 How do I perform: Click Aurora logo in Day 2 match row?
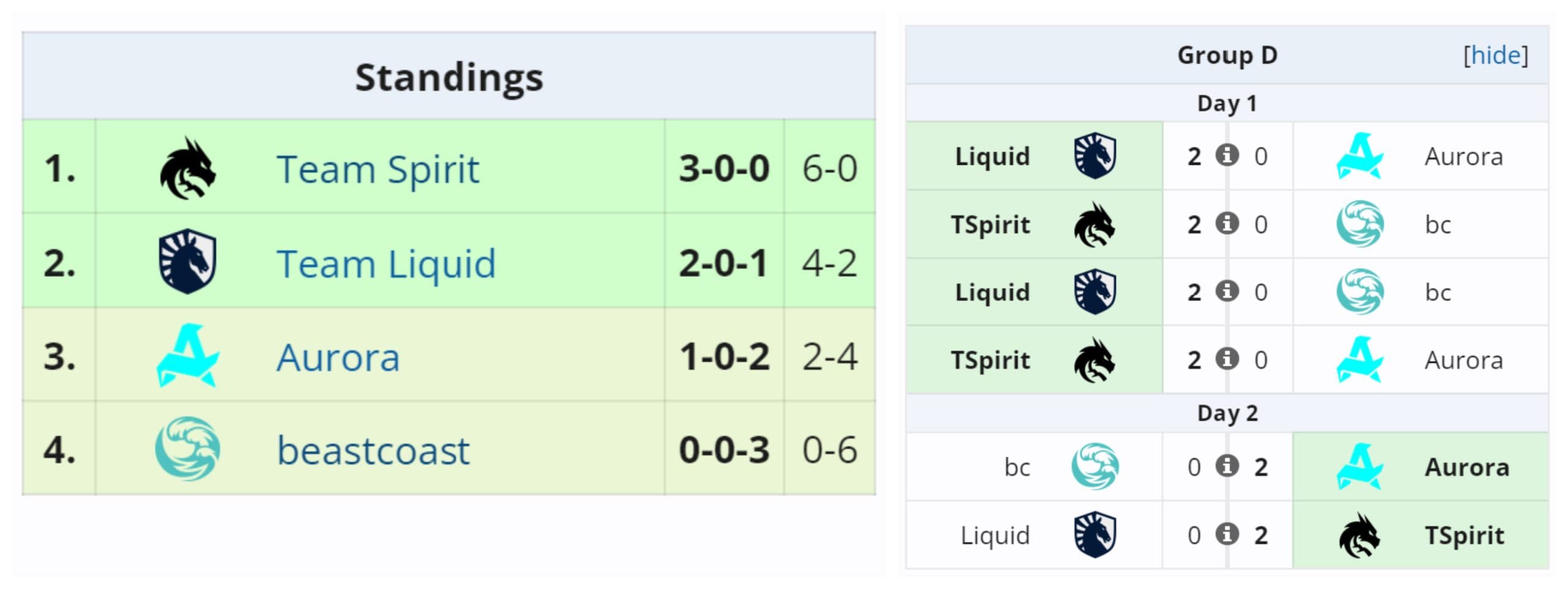tap(1359, 467)
